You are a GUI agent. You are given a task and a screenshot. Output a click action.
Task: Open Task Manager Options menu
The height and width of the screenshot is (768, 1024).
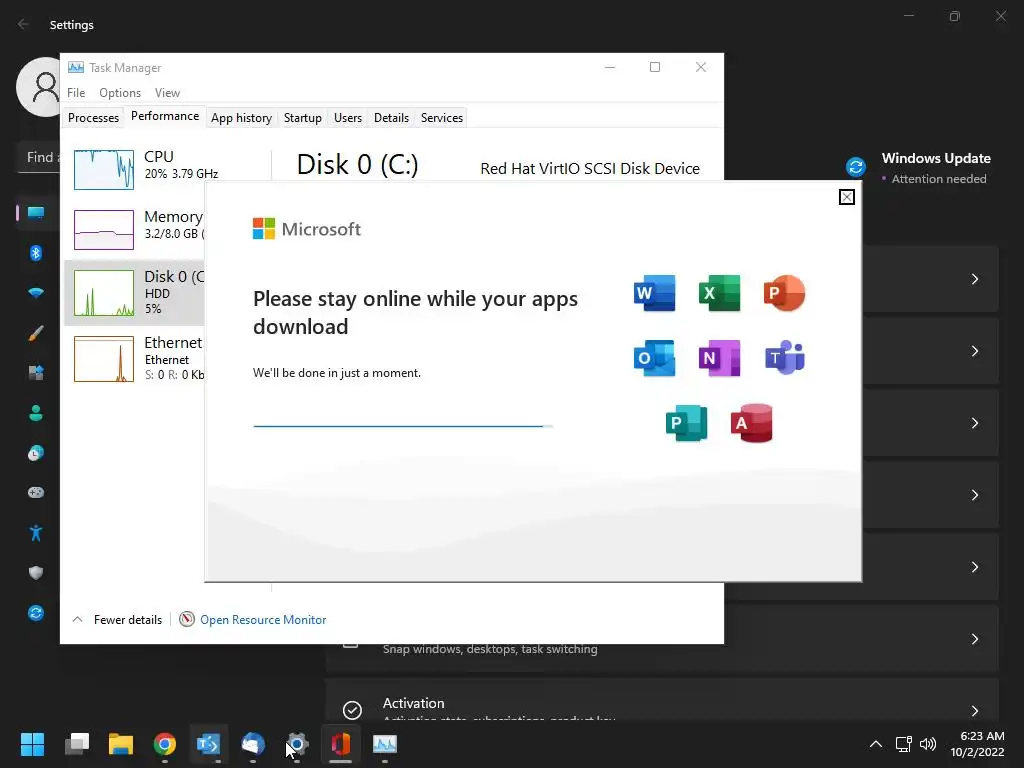pyautogui.click(x=120, y=93)
